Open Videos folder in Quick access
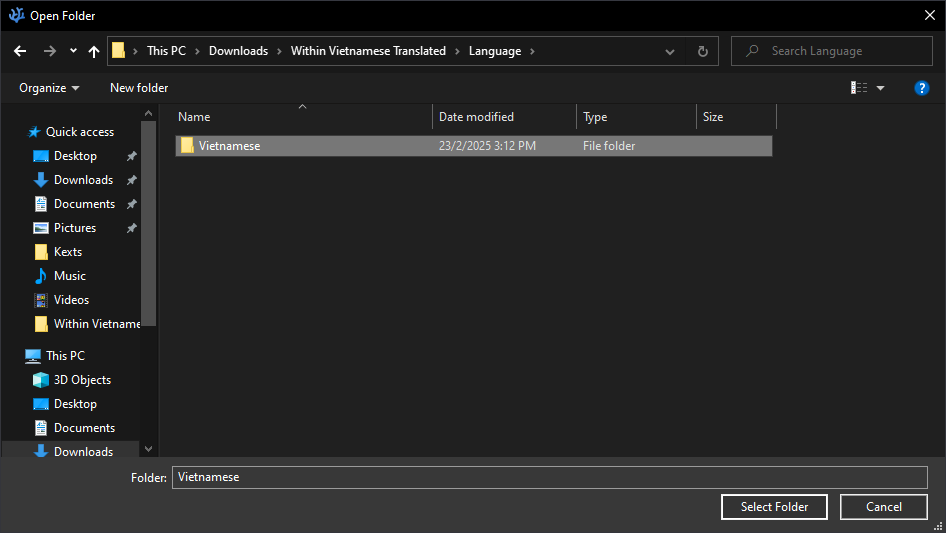 [71, 300]
